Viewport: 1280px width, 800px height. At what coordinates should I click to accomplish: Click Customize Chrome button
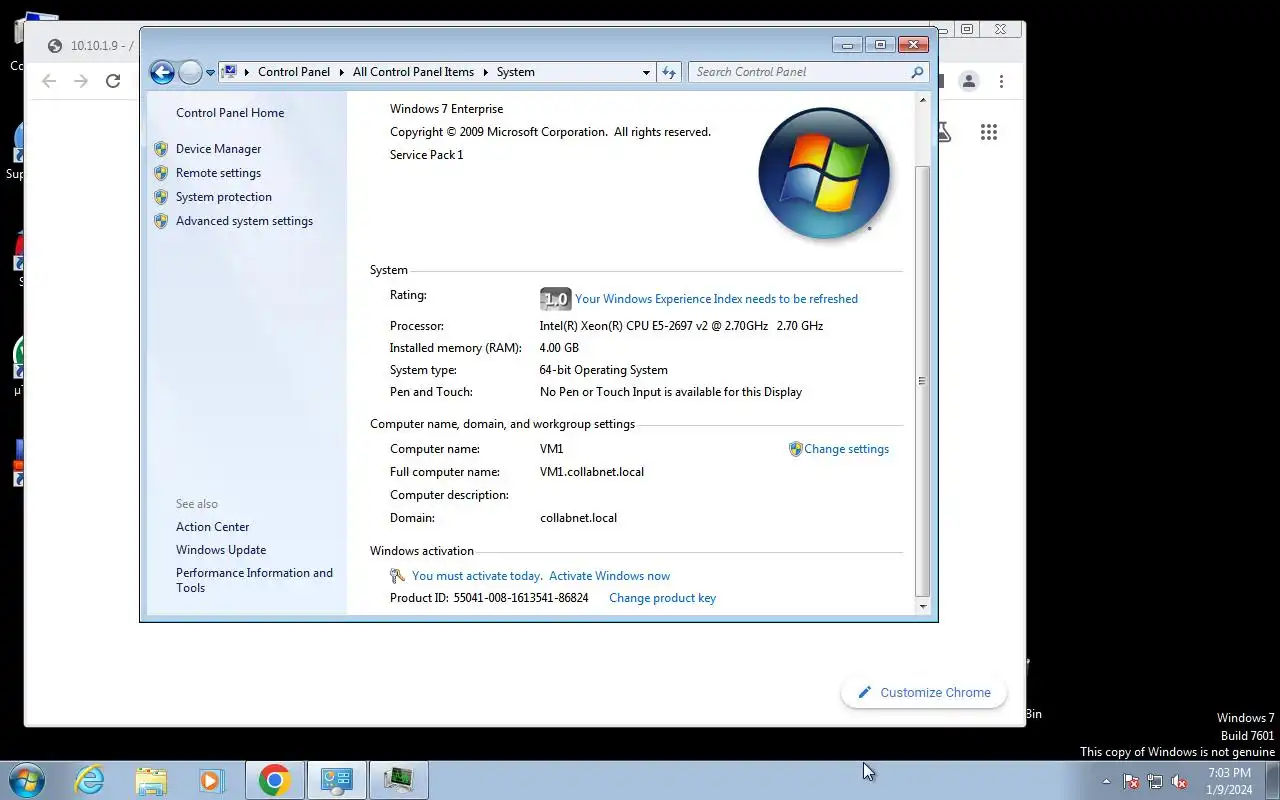tap(924, 692)
